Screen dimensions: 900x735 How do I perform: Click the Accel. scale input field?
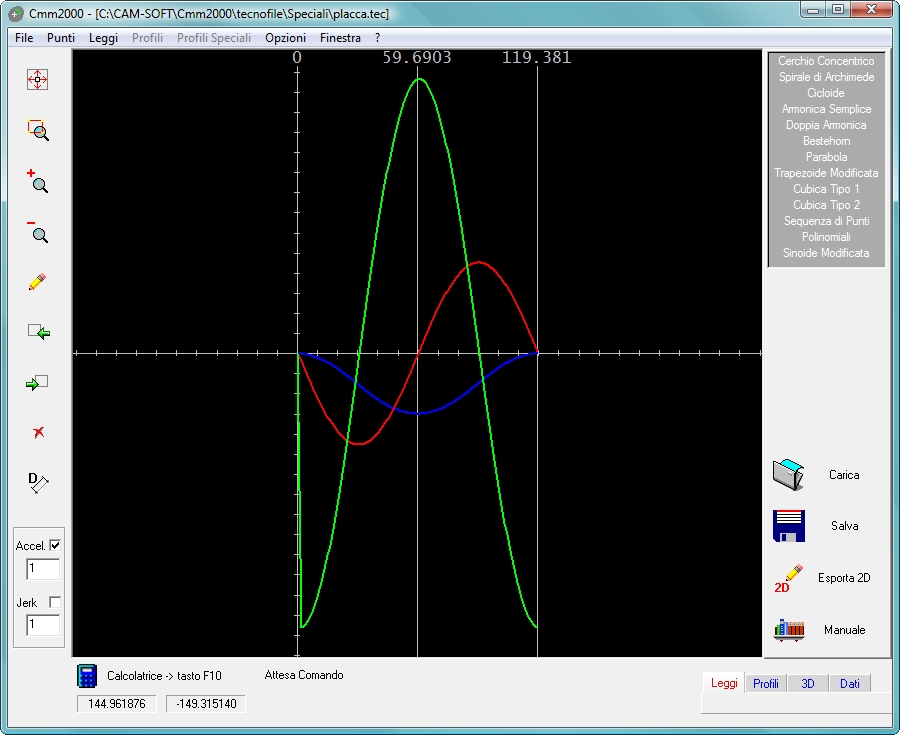pyautogui.click(x=43, y=569)
